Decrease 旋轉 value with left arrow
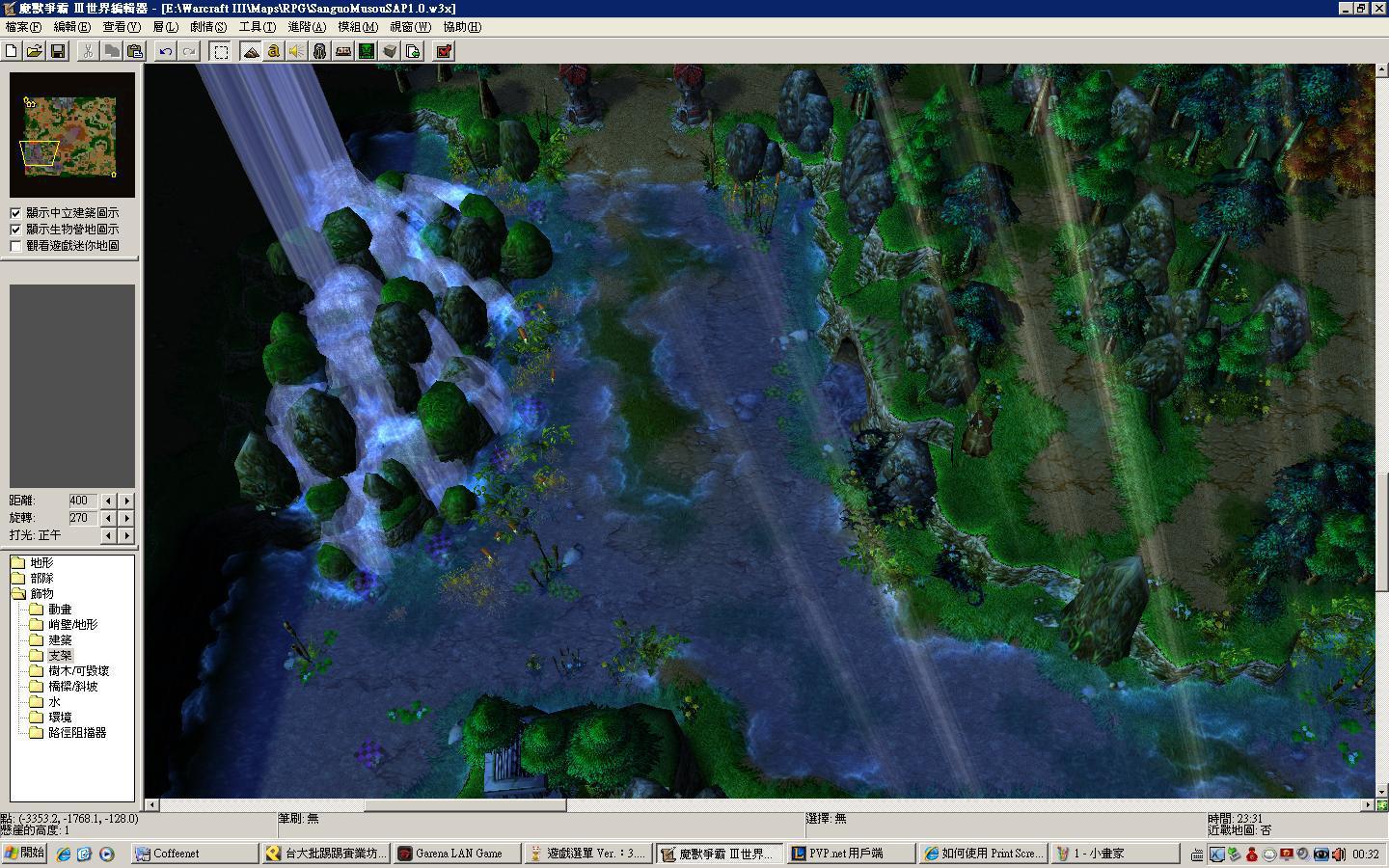Image resolution: width=1389 pixels, height=868 pixels. 108,518
